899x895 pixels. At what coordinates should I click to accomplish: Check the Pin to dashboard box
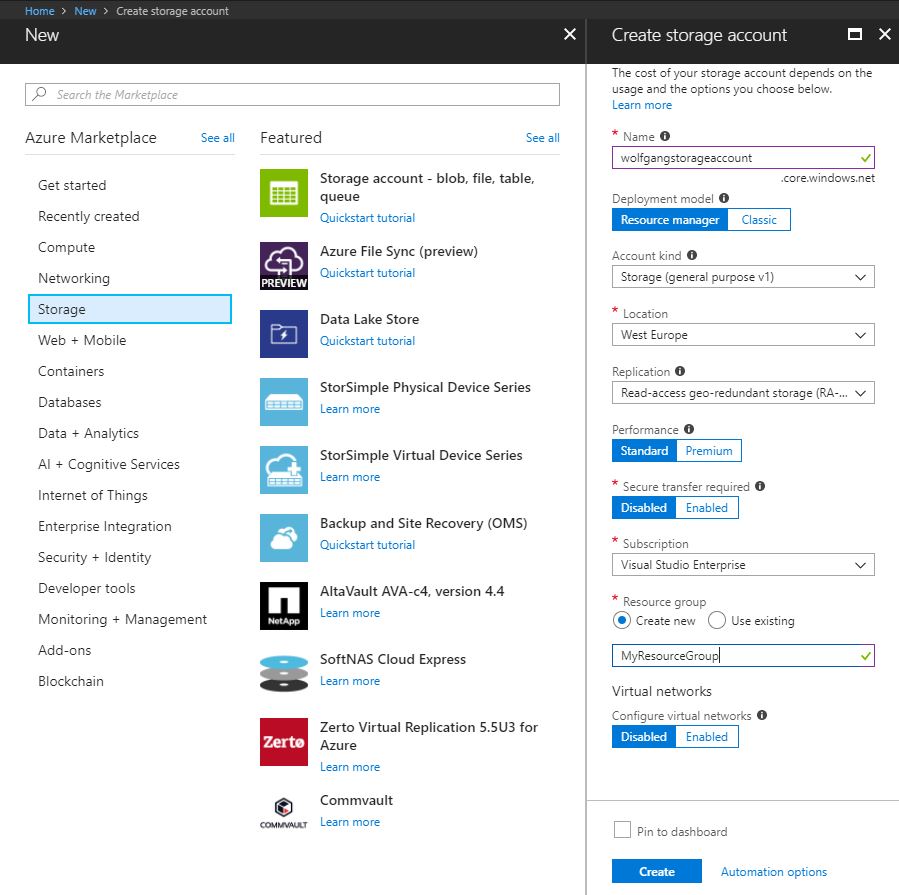621,831
